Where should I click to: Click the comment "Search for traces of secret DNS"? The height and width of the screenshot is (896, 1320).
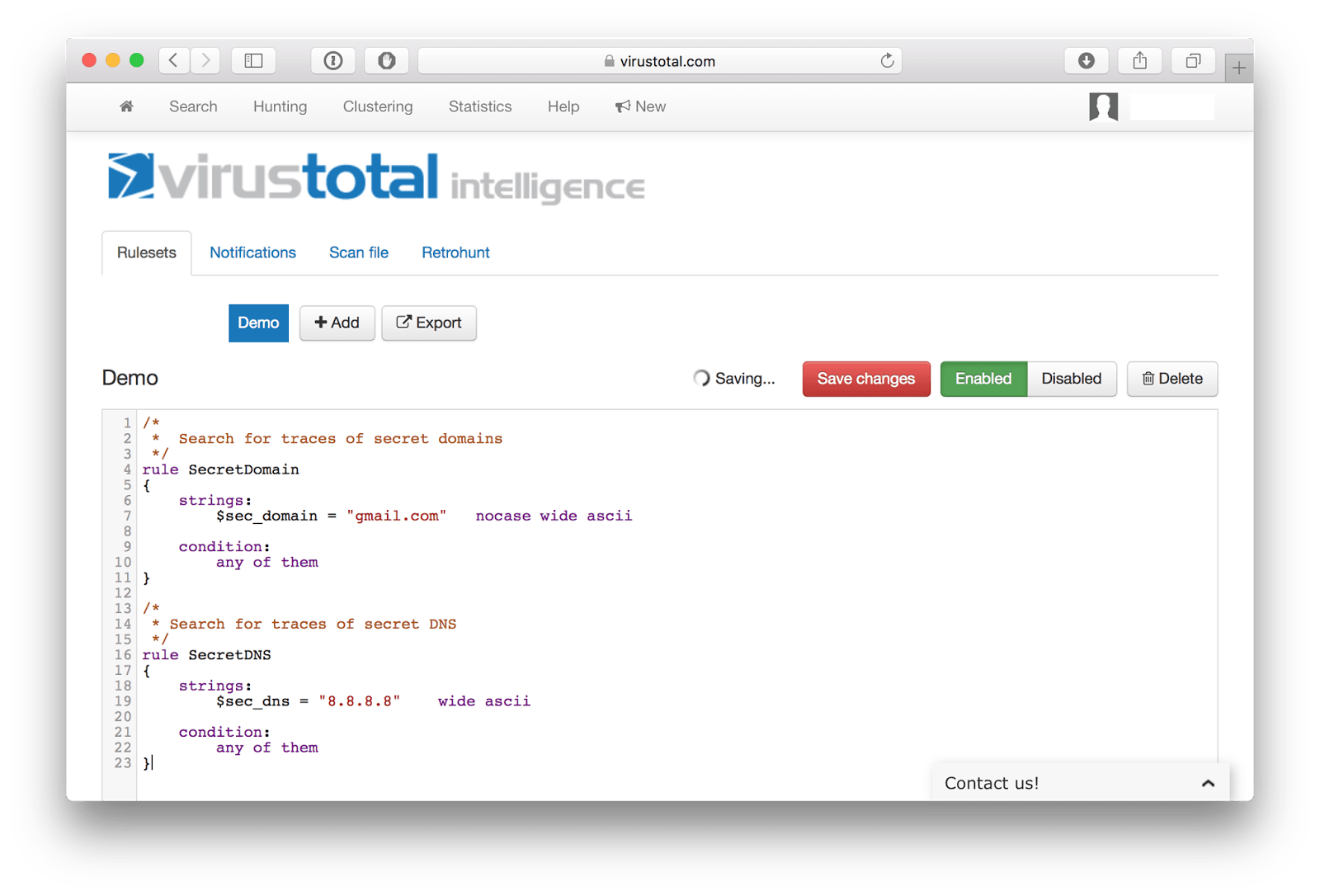click(x=313, y=625)
